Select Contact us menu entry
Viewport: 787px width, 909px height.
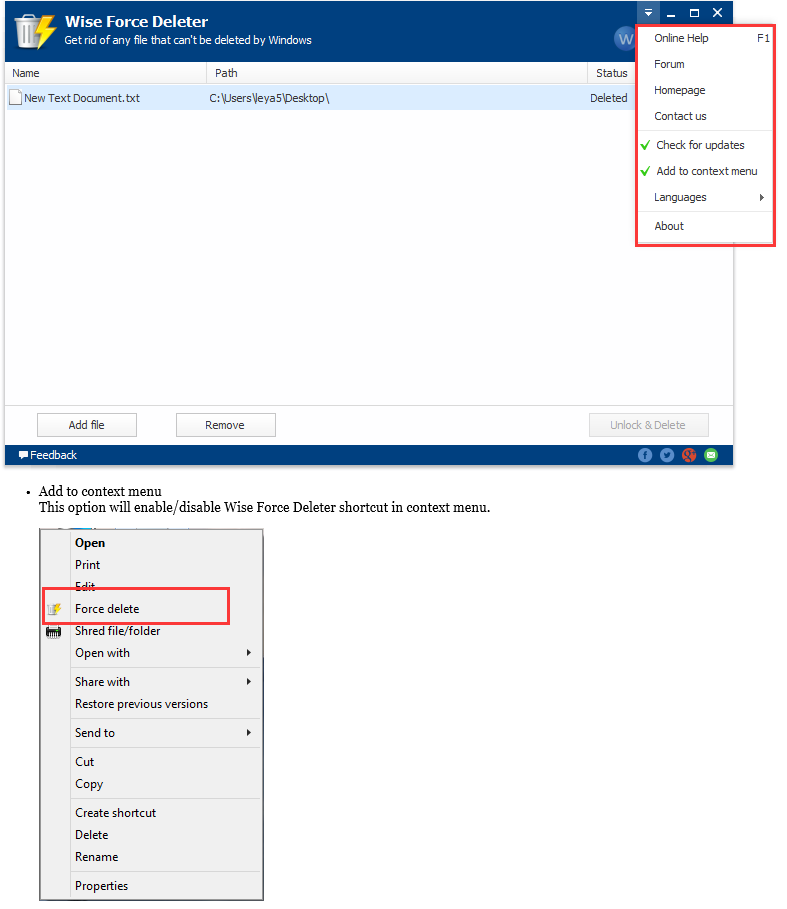click(705, 116)
